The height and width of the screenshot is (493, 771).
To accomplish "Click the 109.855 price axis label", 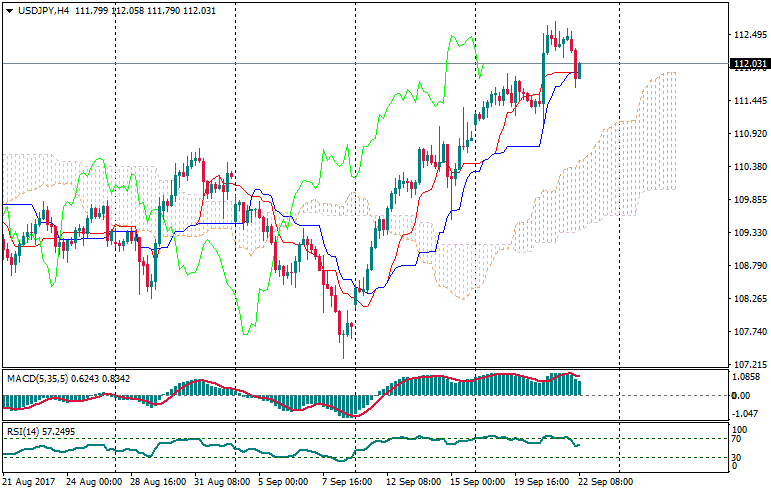I will coord(748,200).
